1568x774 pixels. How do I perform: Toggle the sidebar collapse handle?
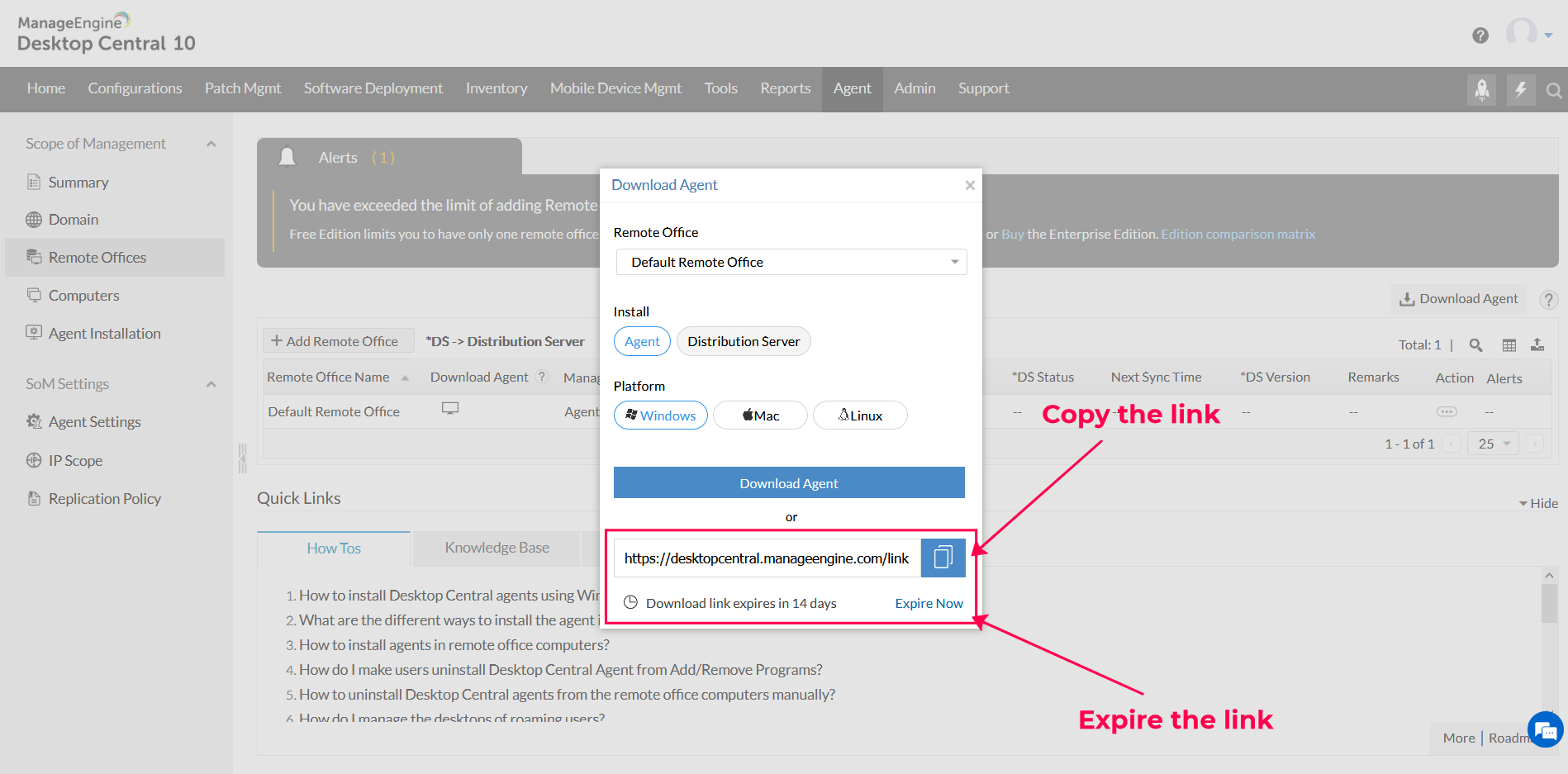click(242, 458)
